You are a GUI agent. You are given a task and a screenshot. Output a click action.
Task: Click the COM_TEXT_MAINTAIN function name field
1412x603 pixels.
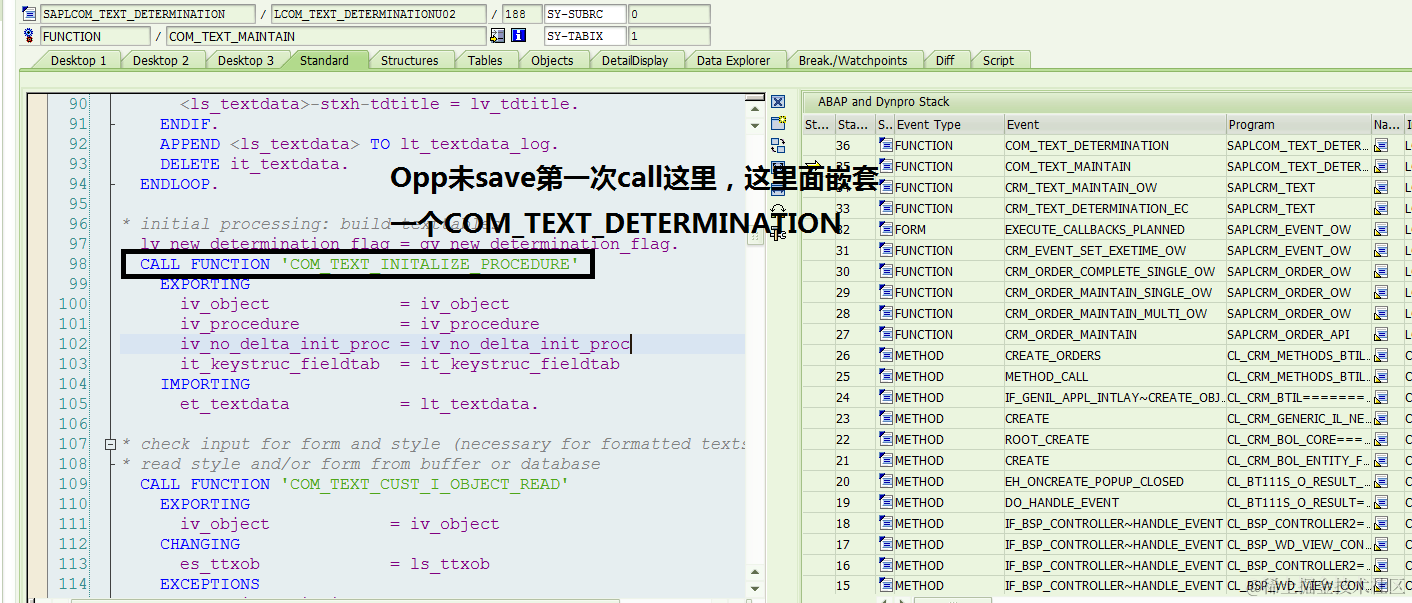[326, 37]
